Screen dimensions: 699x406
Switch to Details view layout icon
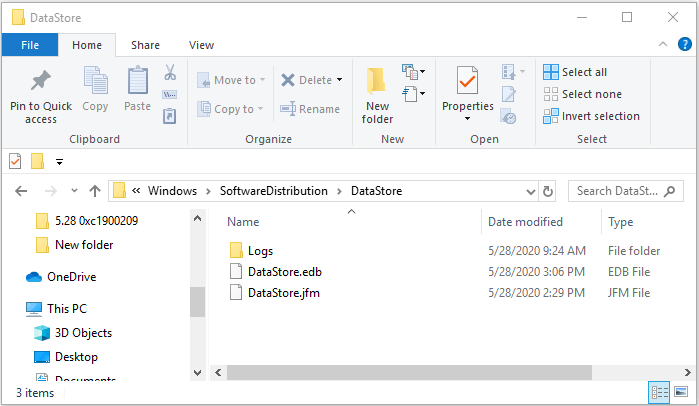point(660,392)
